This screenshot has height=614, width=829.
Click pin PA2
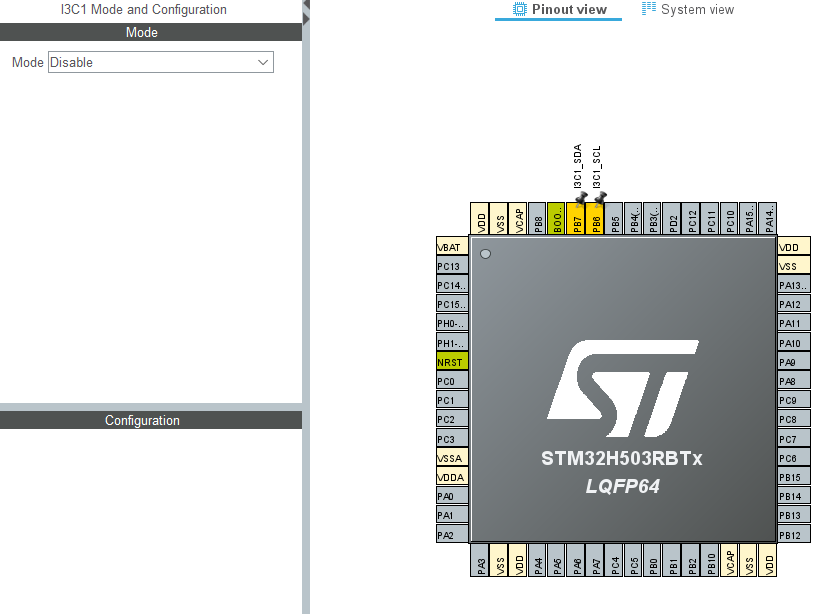click(x=452, y=535)
